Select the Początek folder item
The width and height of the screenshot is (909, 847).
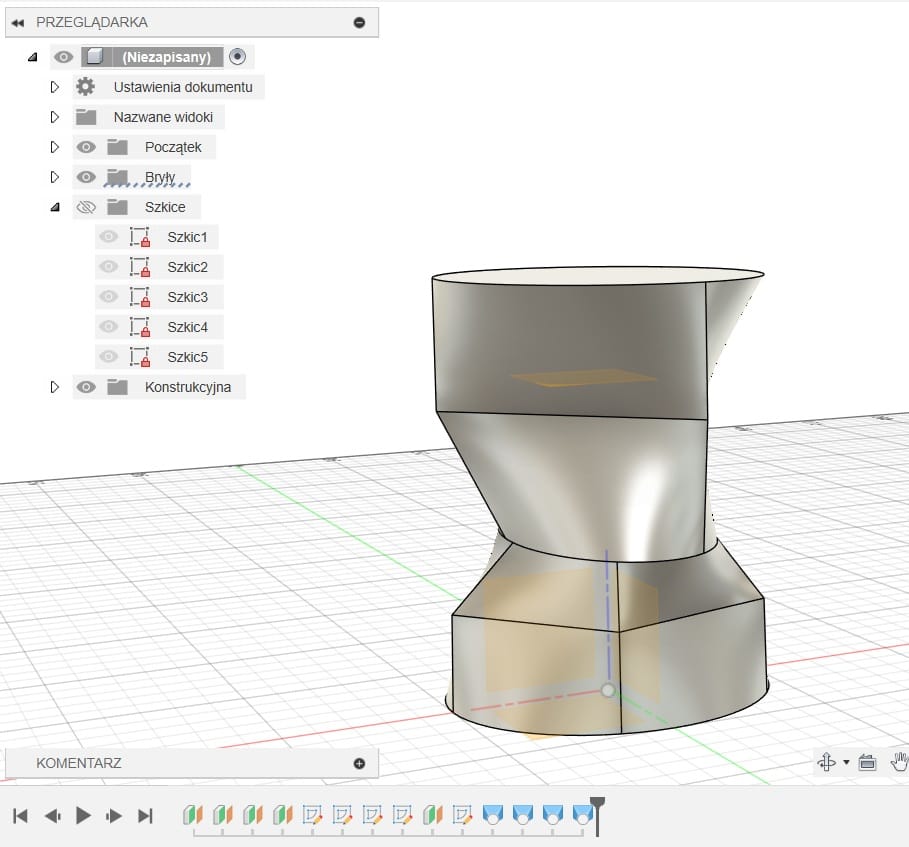click(173, 147)
